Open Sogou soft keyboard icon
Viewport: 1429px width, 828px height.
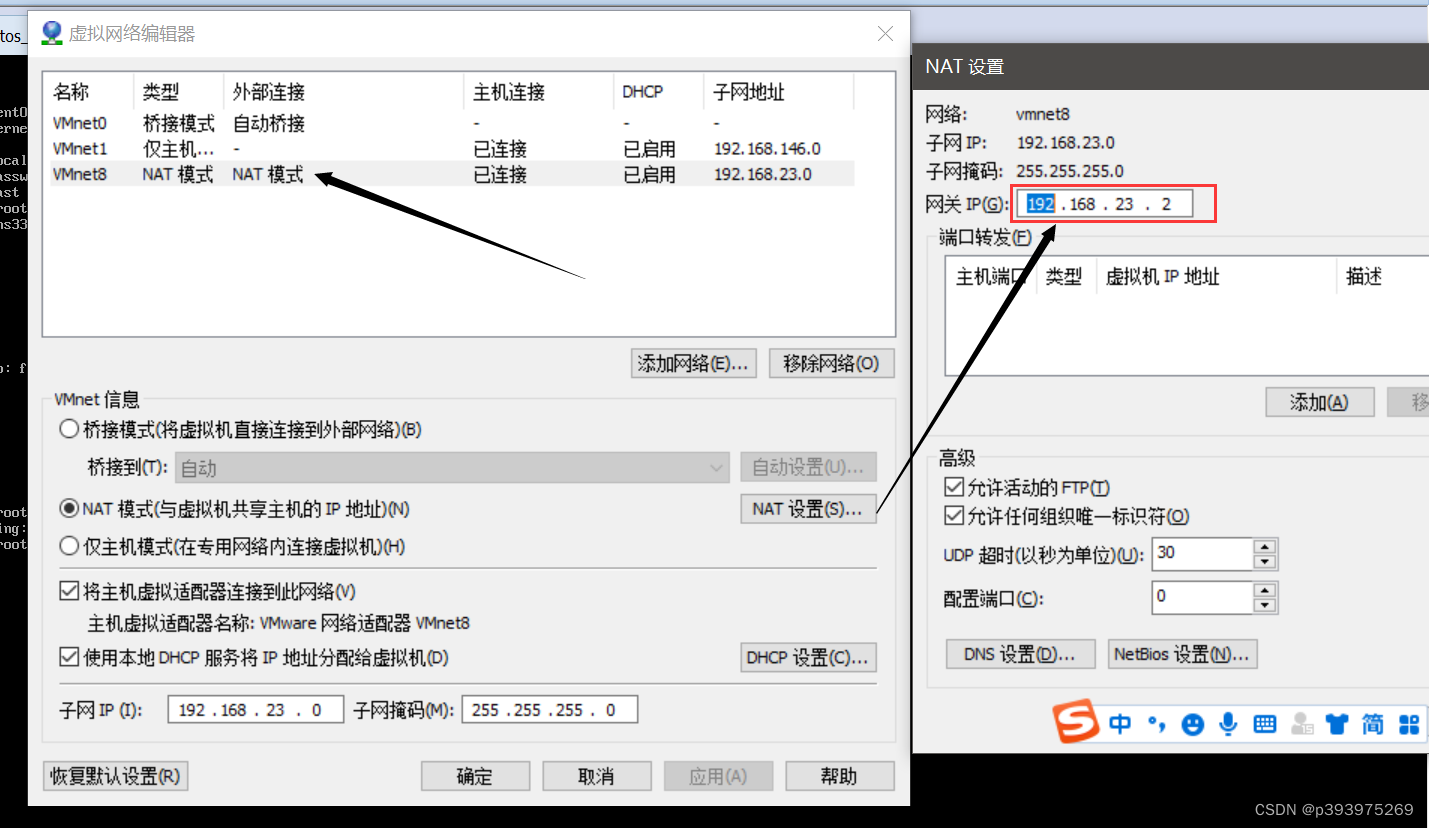1265,724
